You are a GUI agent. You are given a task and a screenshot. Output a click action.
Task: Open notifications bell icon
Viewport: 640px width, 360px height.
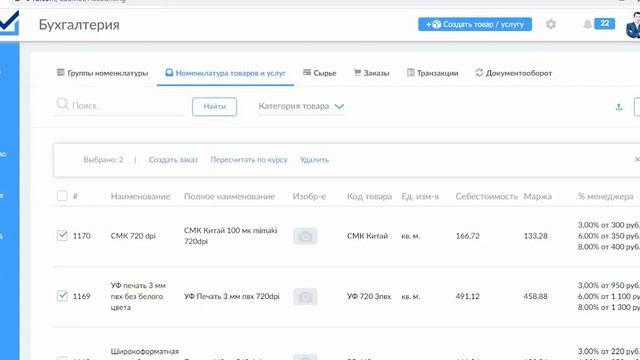(587, 24)
